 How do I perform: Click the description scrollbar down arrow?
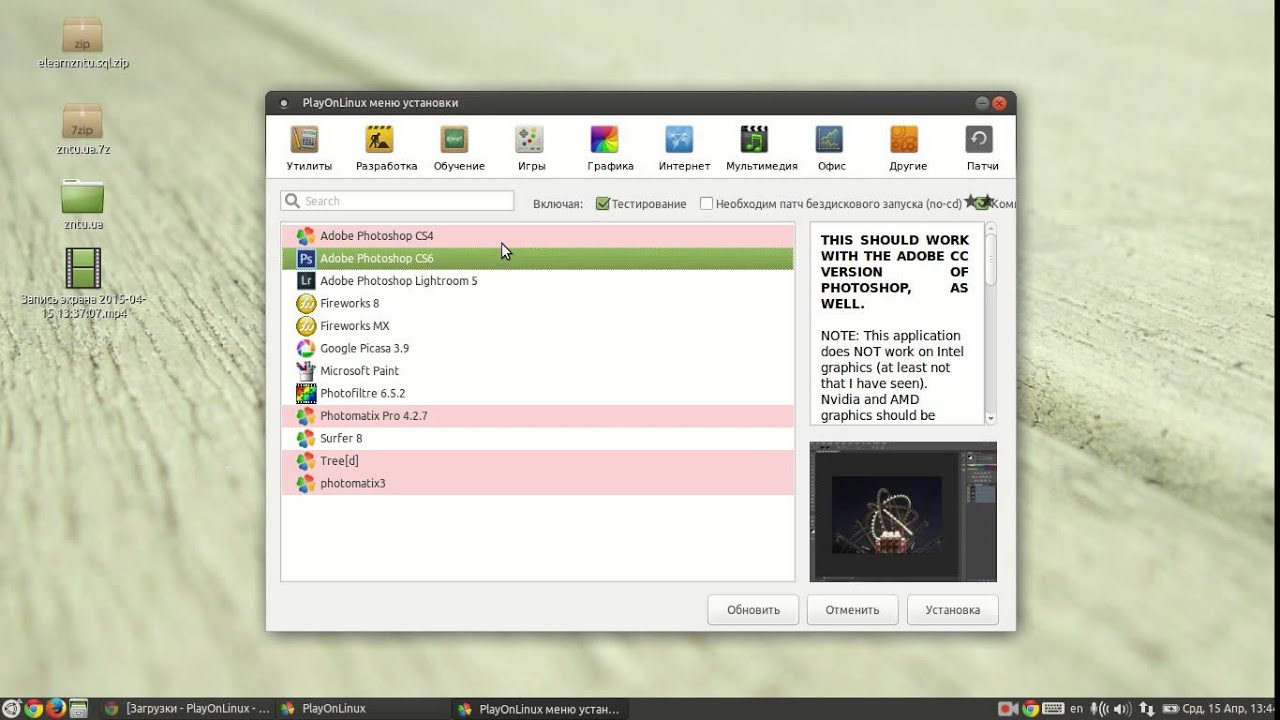991,418
